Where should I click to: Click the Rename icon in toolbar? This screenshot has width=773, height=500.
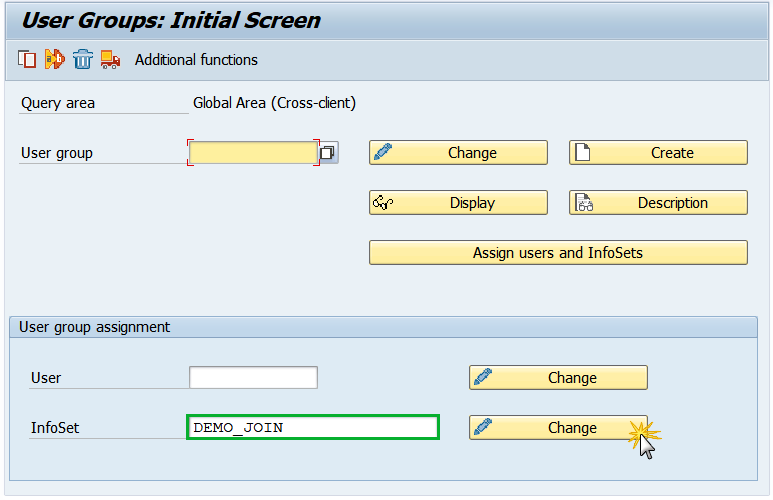pyautogui.click(x=55, y=60)
